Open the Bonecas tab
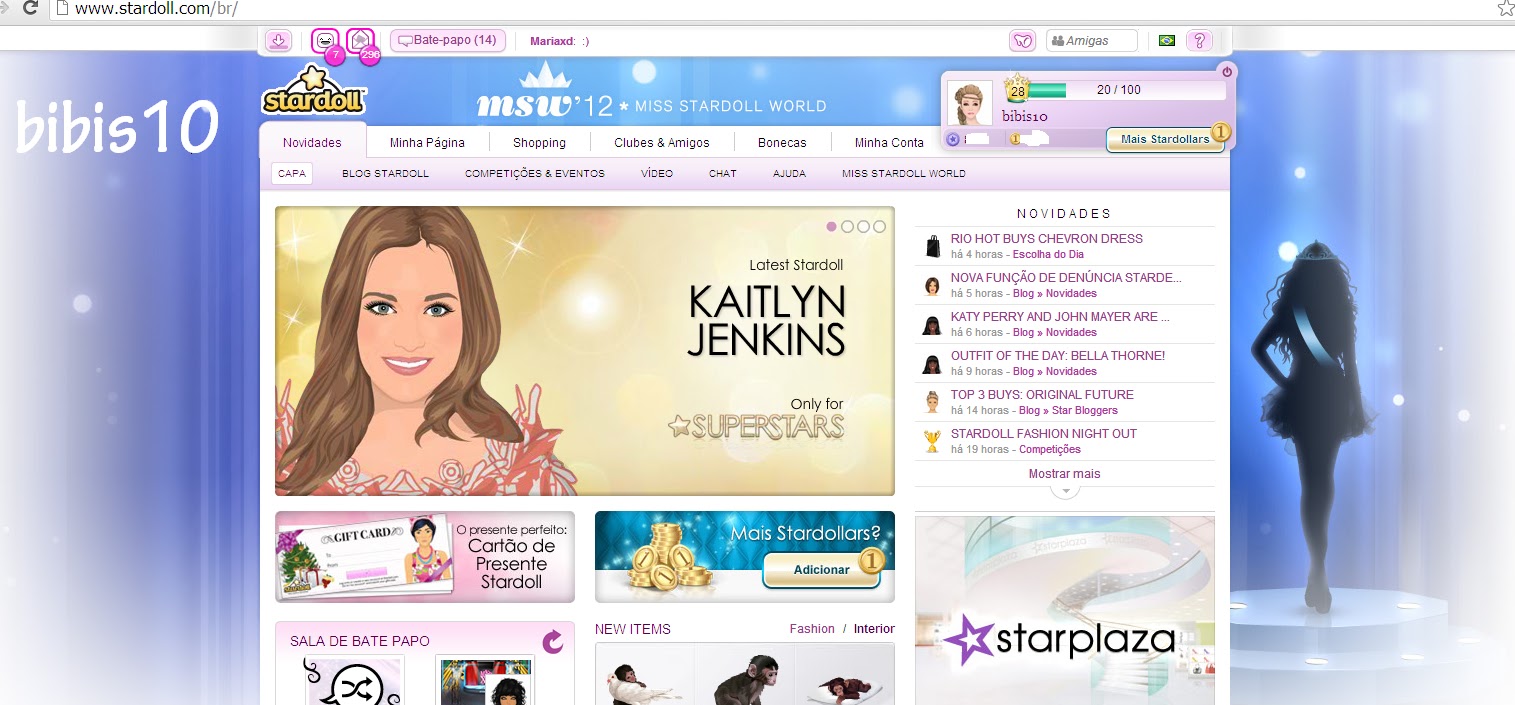The image size is (1515, 705). coord(782,143)
